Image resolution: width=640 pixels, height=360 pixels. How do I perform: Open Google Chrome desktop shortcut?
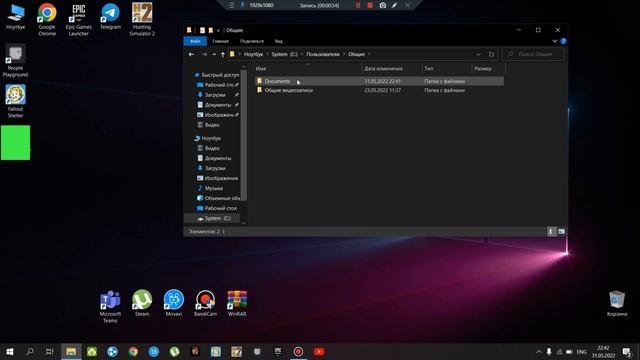click(47, 19)
